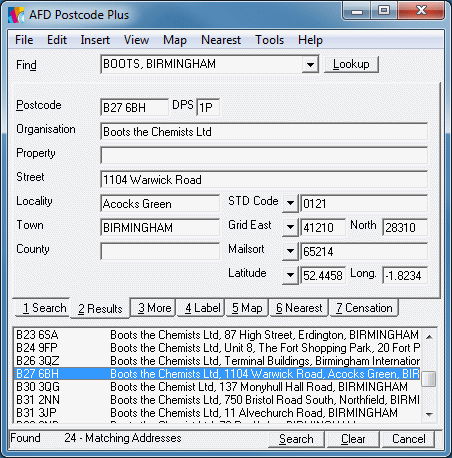
Task: Click the empty Property field
Action: [x=264, y=156]
